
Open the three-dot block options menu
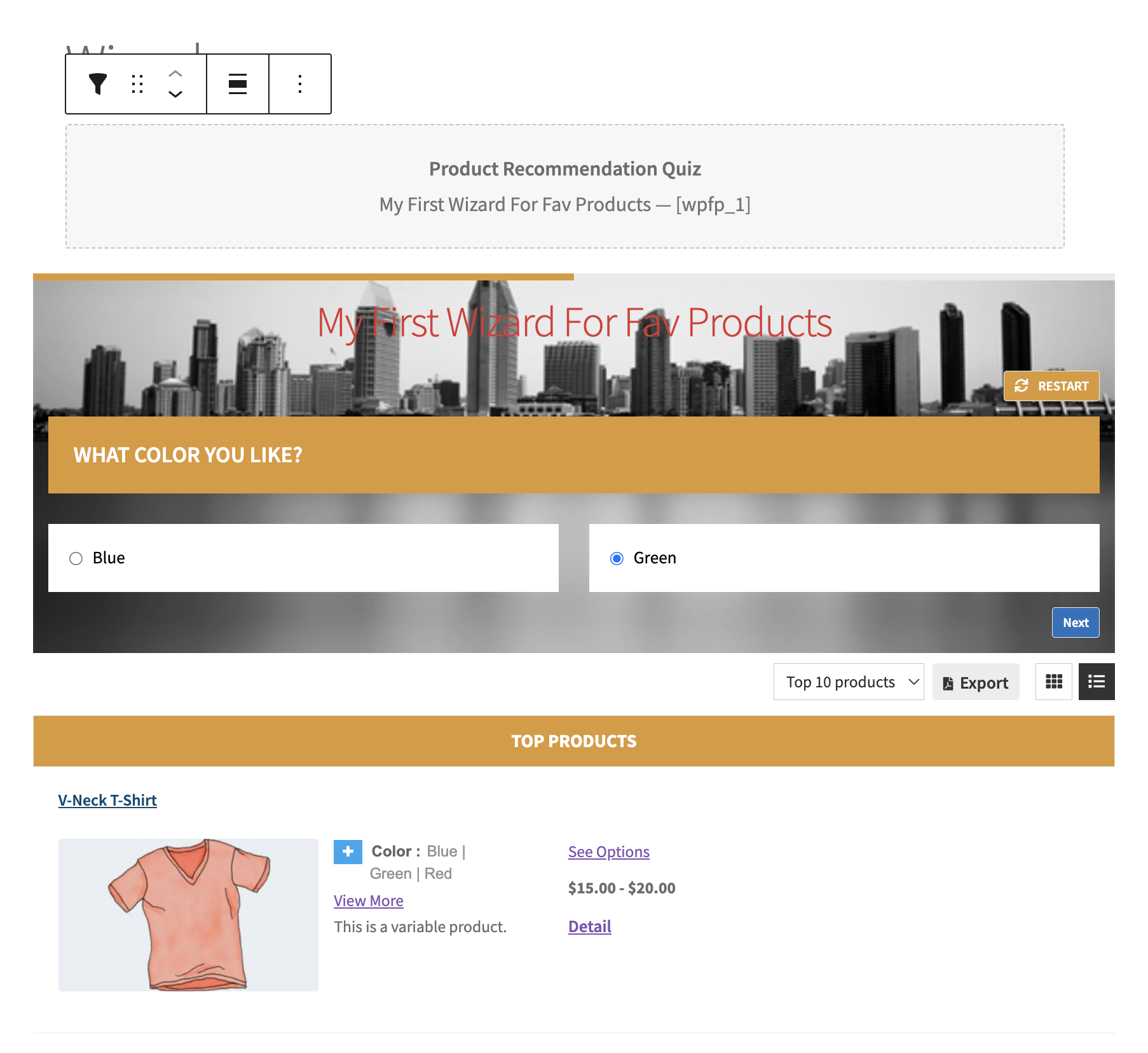300,84
